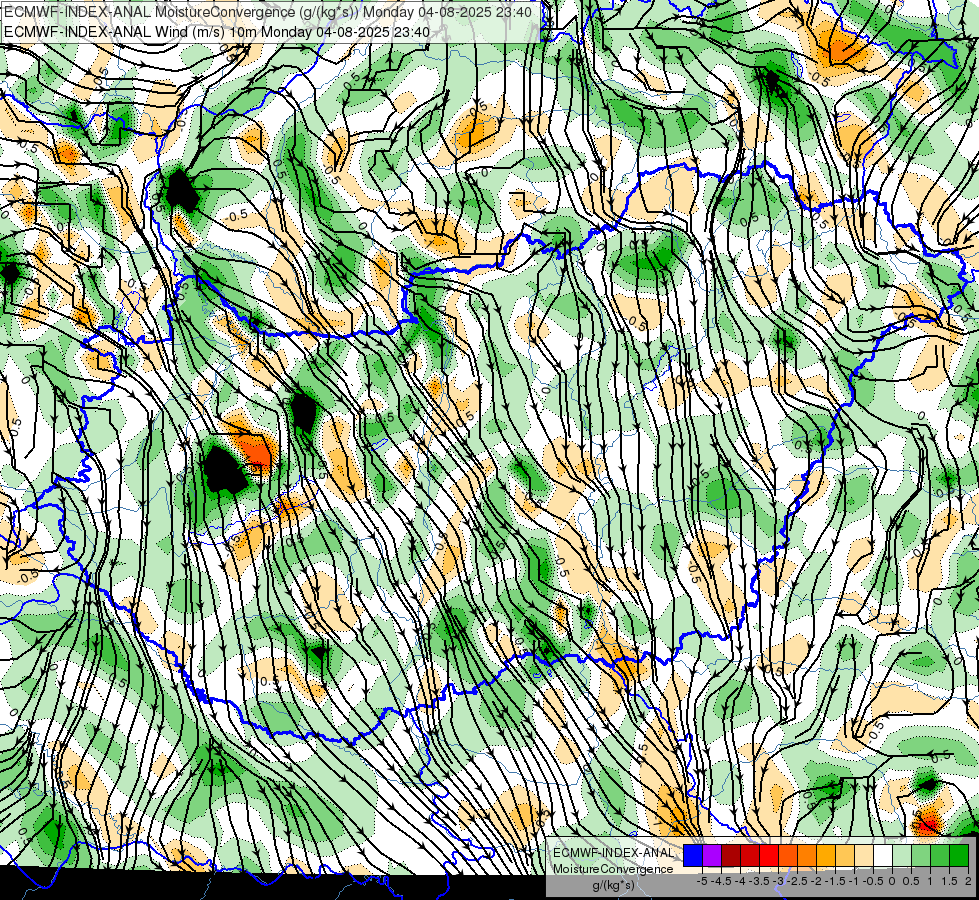Click the legend tick label -4.5

(x=721, y=881)
